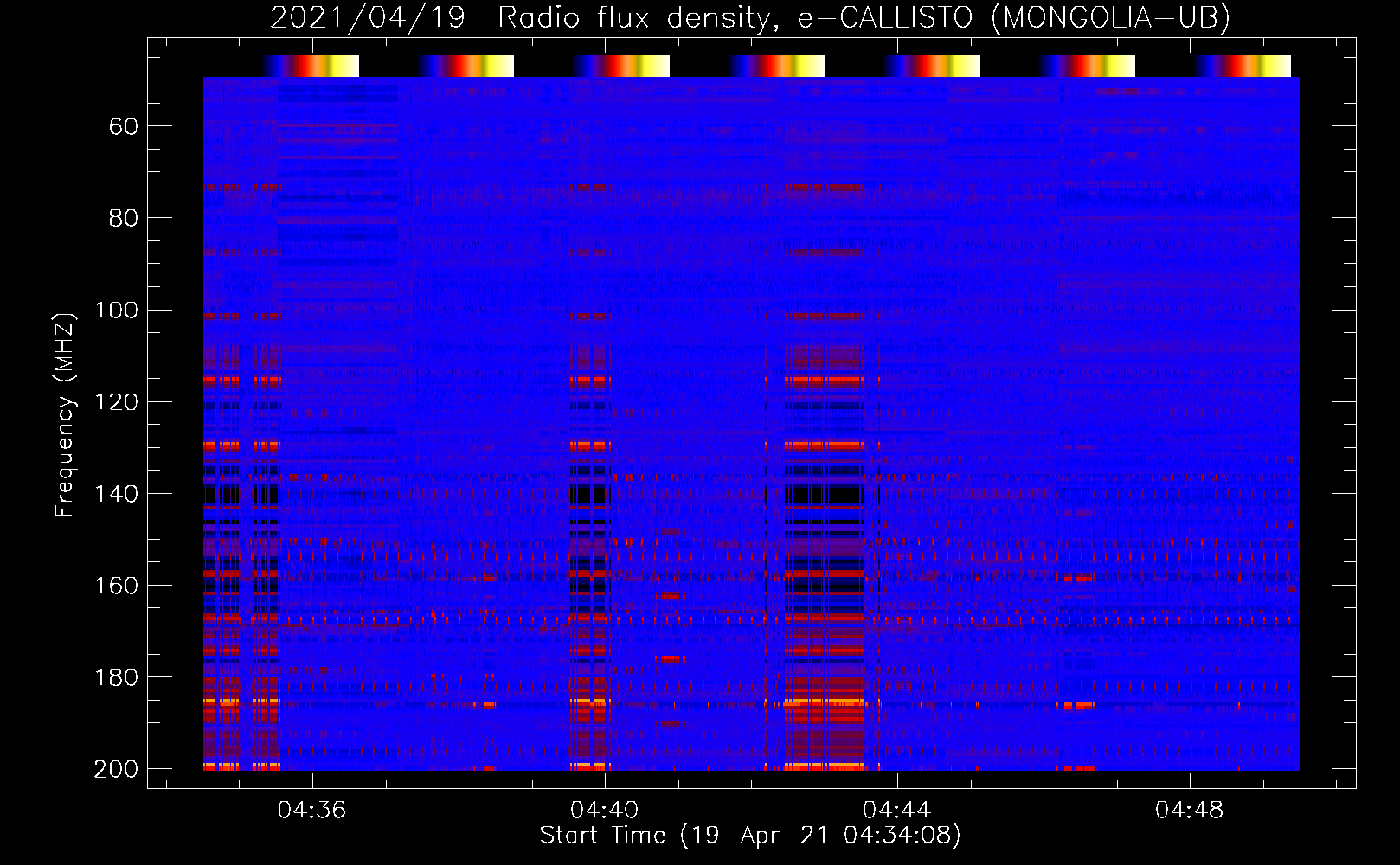Click the color scale bar above the 04:44 tick

tap(933, 66)
